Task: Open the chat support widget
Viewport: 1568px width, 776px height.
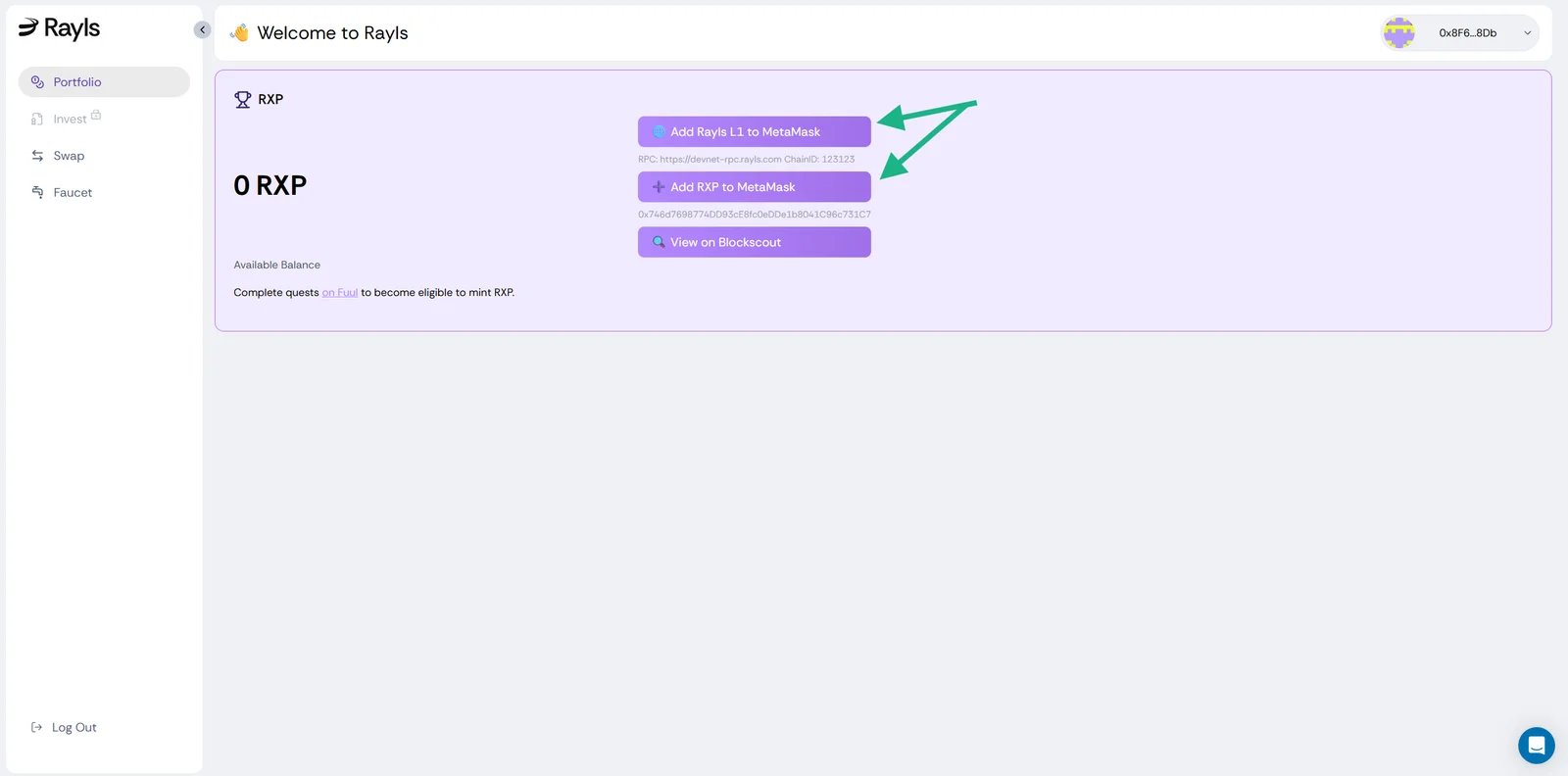Action: [1537, 746]
